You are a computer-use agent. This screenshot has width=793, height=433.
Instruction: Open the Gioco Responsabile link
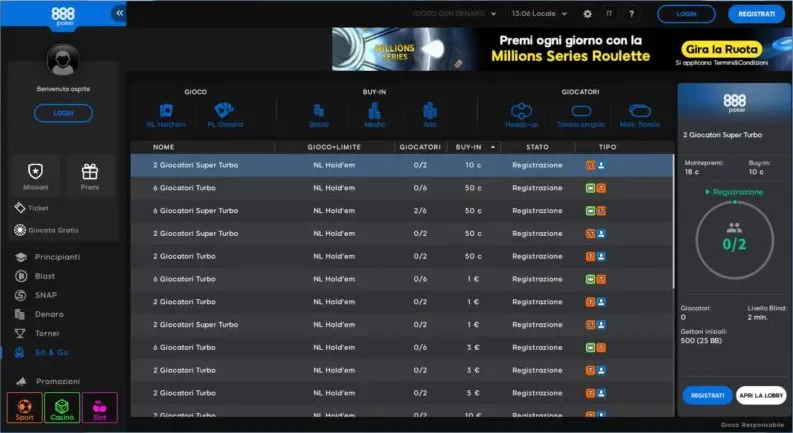click(752, 425)
